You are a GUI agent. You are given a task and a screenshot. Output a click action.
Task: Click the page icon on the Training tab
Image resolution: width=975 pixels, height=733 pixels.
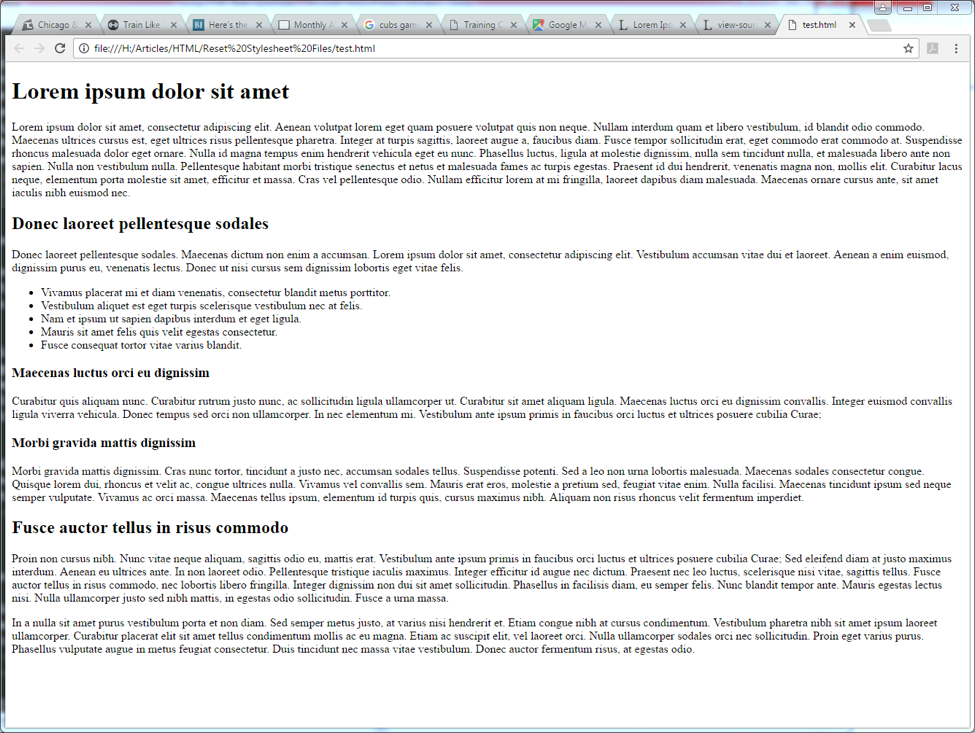(454, 25)
